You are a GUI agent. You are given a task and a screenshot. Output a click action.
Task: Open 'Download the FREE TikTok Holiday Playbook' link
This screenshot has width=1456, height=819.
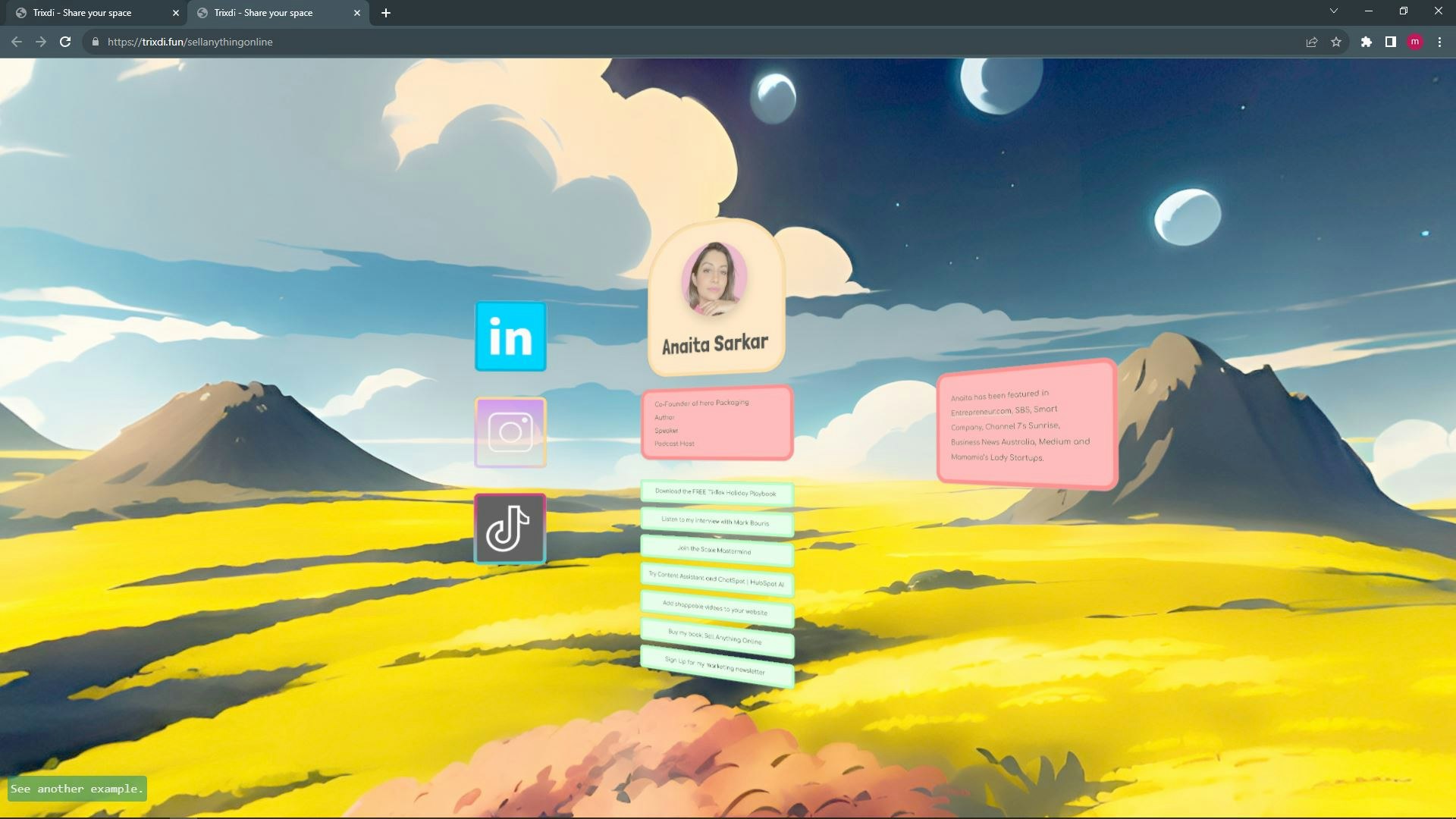[x=717, y=493]
